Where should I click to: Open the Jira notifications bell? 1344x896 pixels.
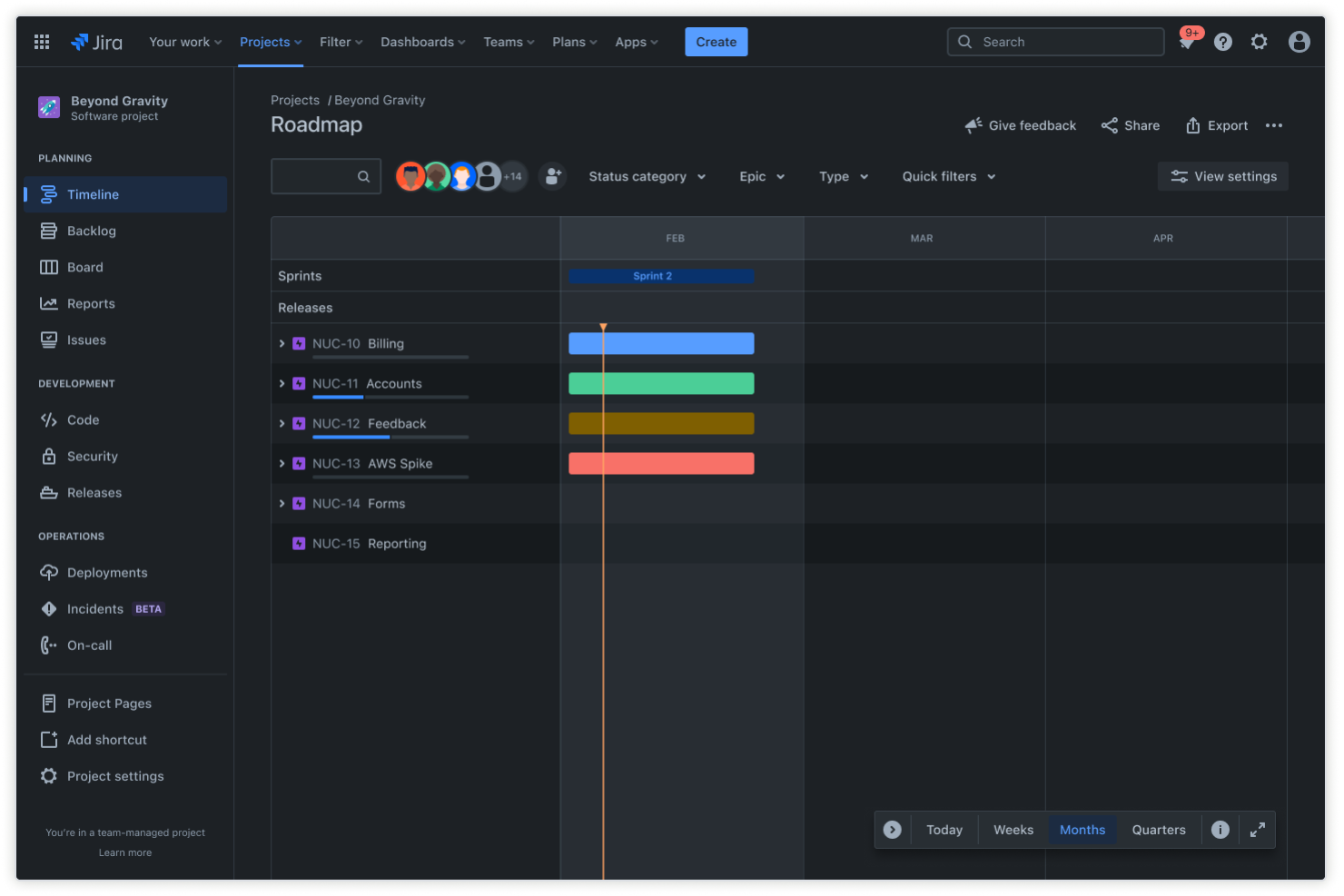coord(1187,41)
